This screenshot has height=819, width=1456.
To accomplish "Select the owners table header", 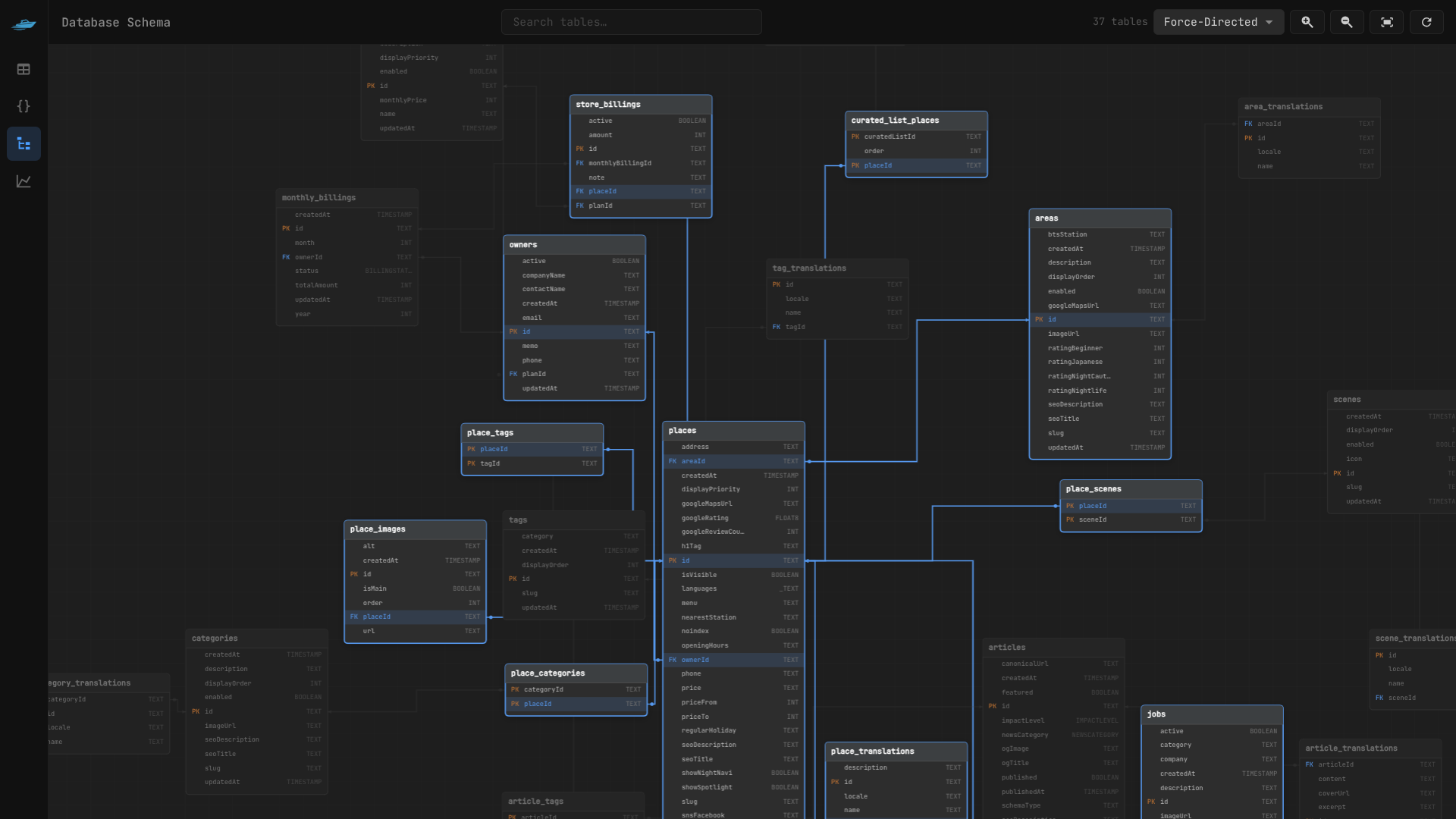I will [575, 245].
